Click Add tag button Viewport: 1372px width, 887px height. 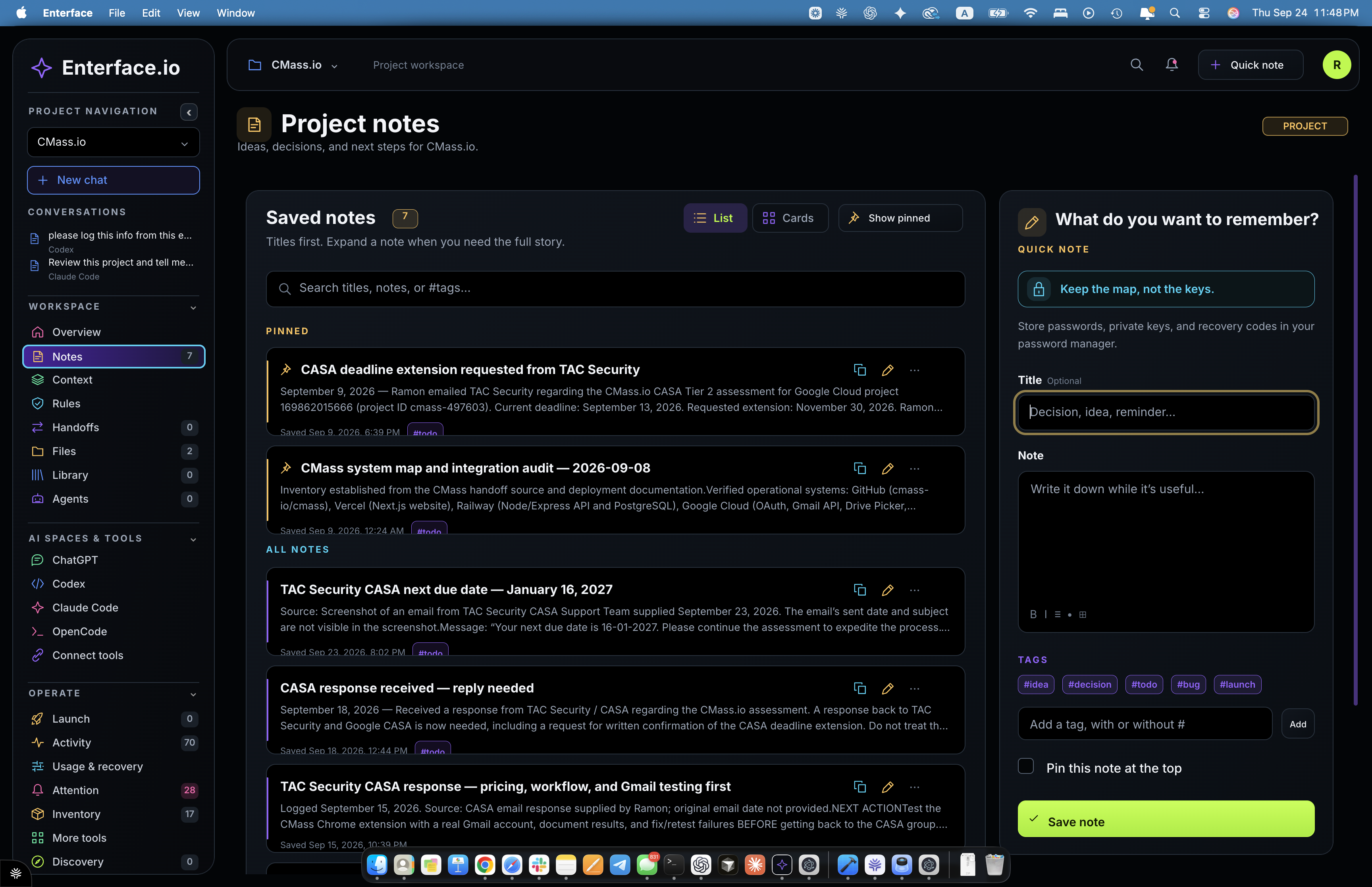point(1298,724)
